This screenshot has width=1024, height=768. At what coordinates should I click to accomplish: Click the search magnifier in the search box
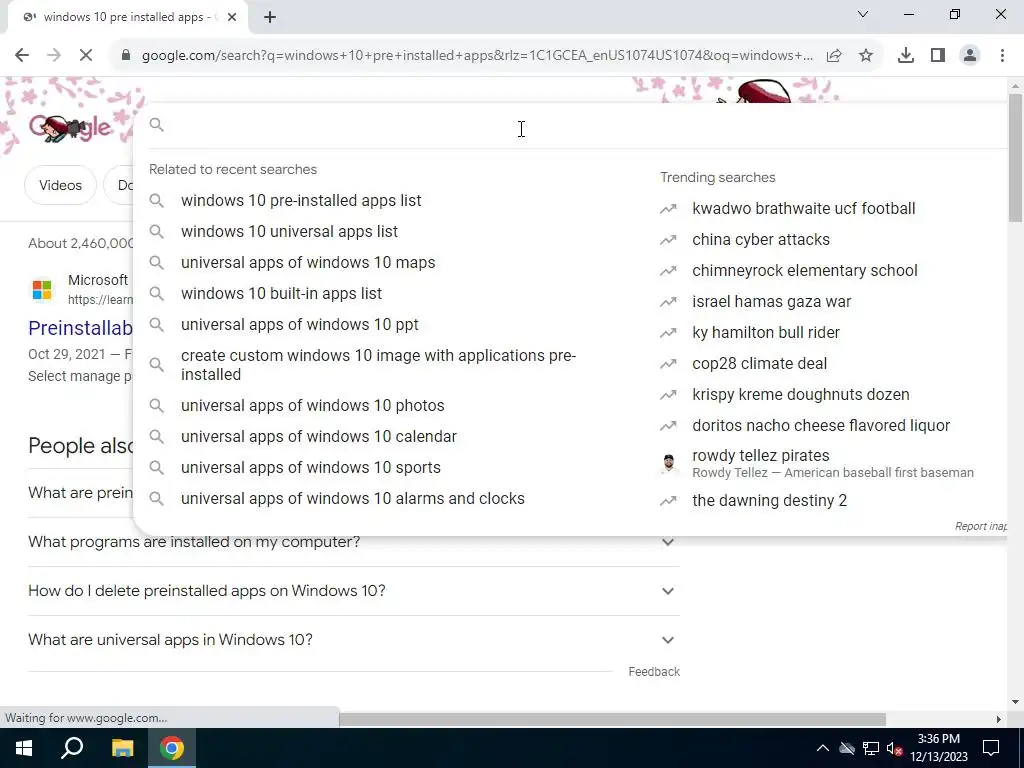point(157,124)
